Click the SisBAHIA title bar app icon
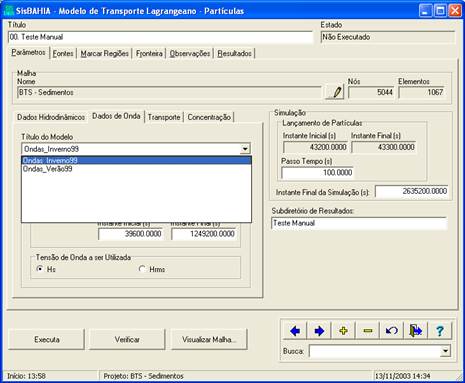This screenshot has width=465, height=383. click(9, 10)
